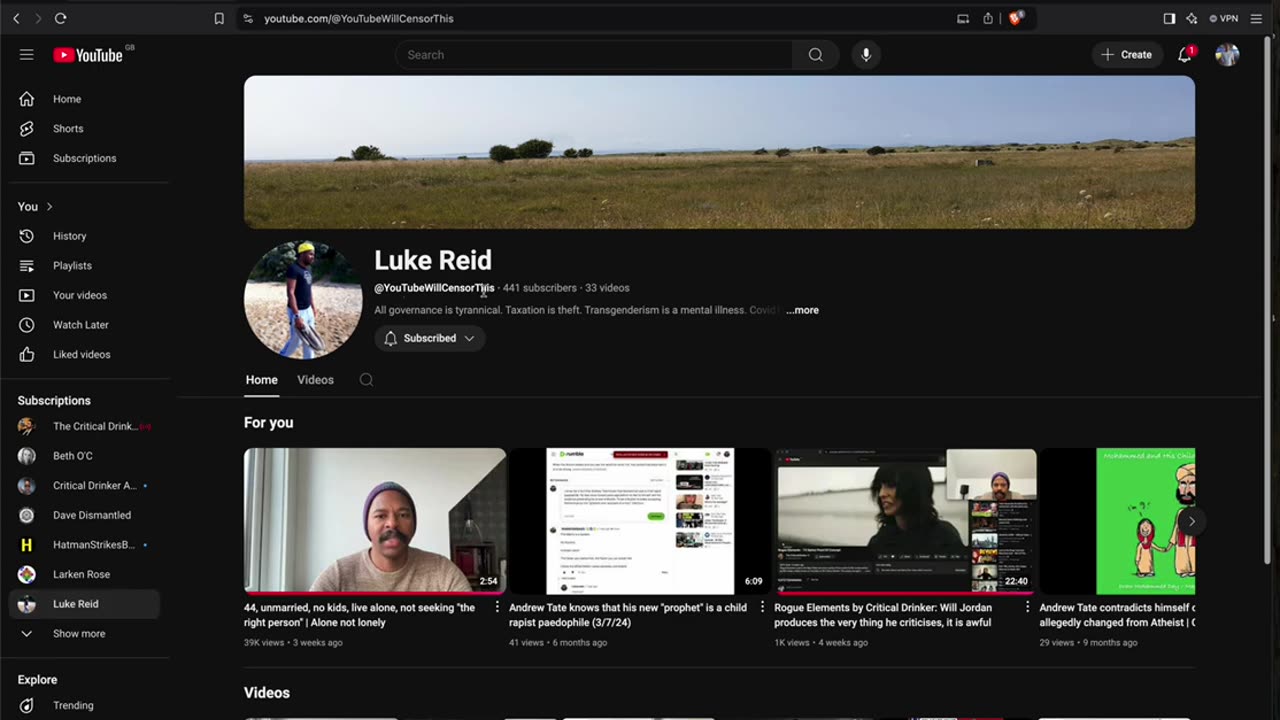Open Larken Rose subscription
The width and height of the screenshot is (1280, 720).
pyautogui.click(x=84, y=574)
